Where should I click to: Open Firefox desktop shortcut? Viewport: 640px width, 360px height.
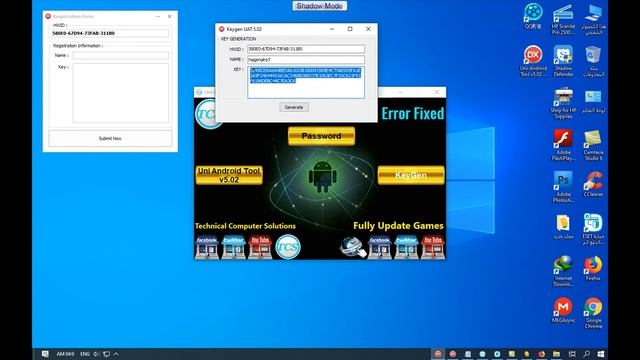pyautogui.click(x=593, y=268)
